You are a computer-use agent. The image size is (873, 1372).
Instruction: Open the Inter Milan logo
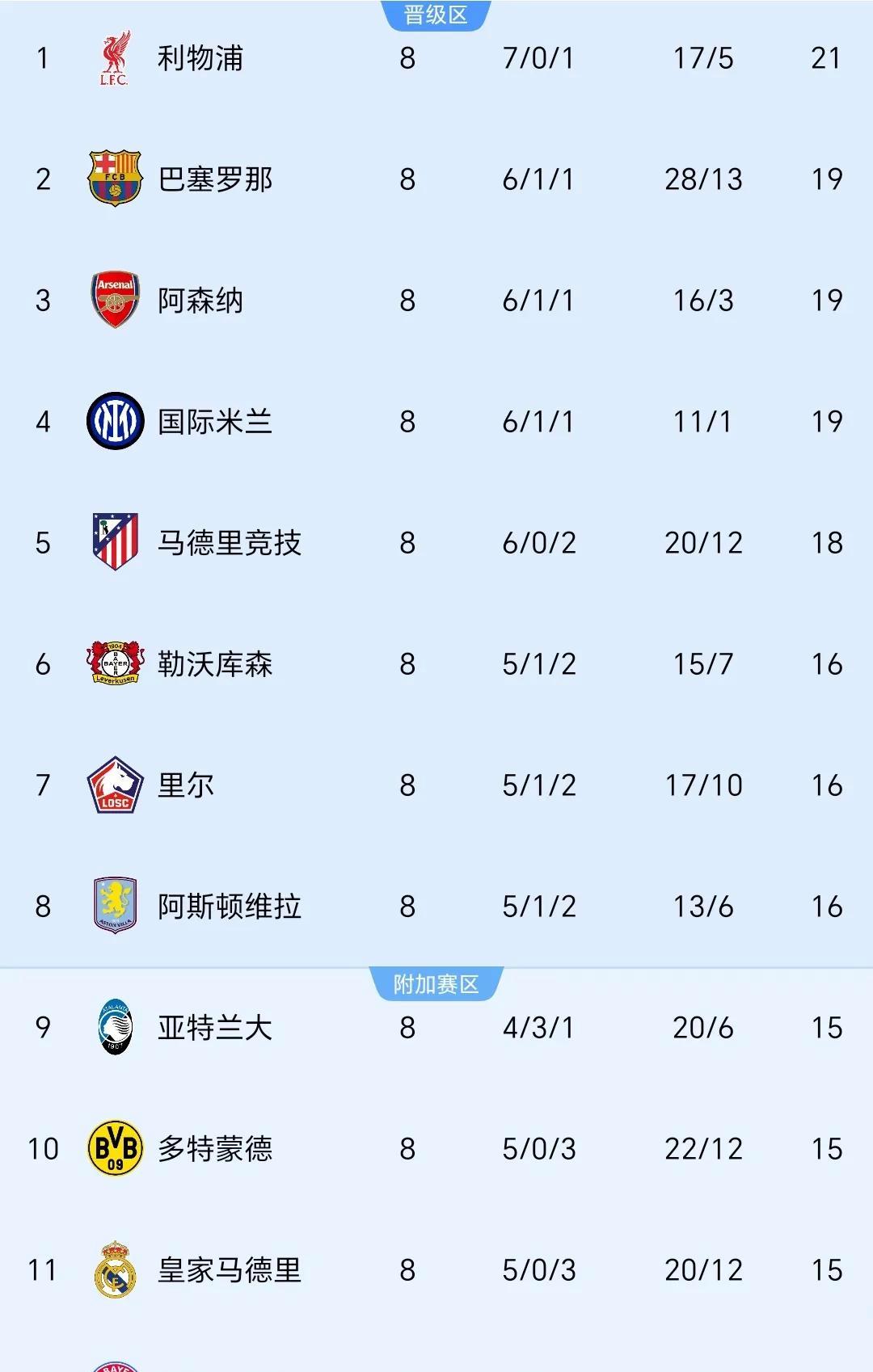[115, 421]
